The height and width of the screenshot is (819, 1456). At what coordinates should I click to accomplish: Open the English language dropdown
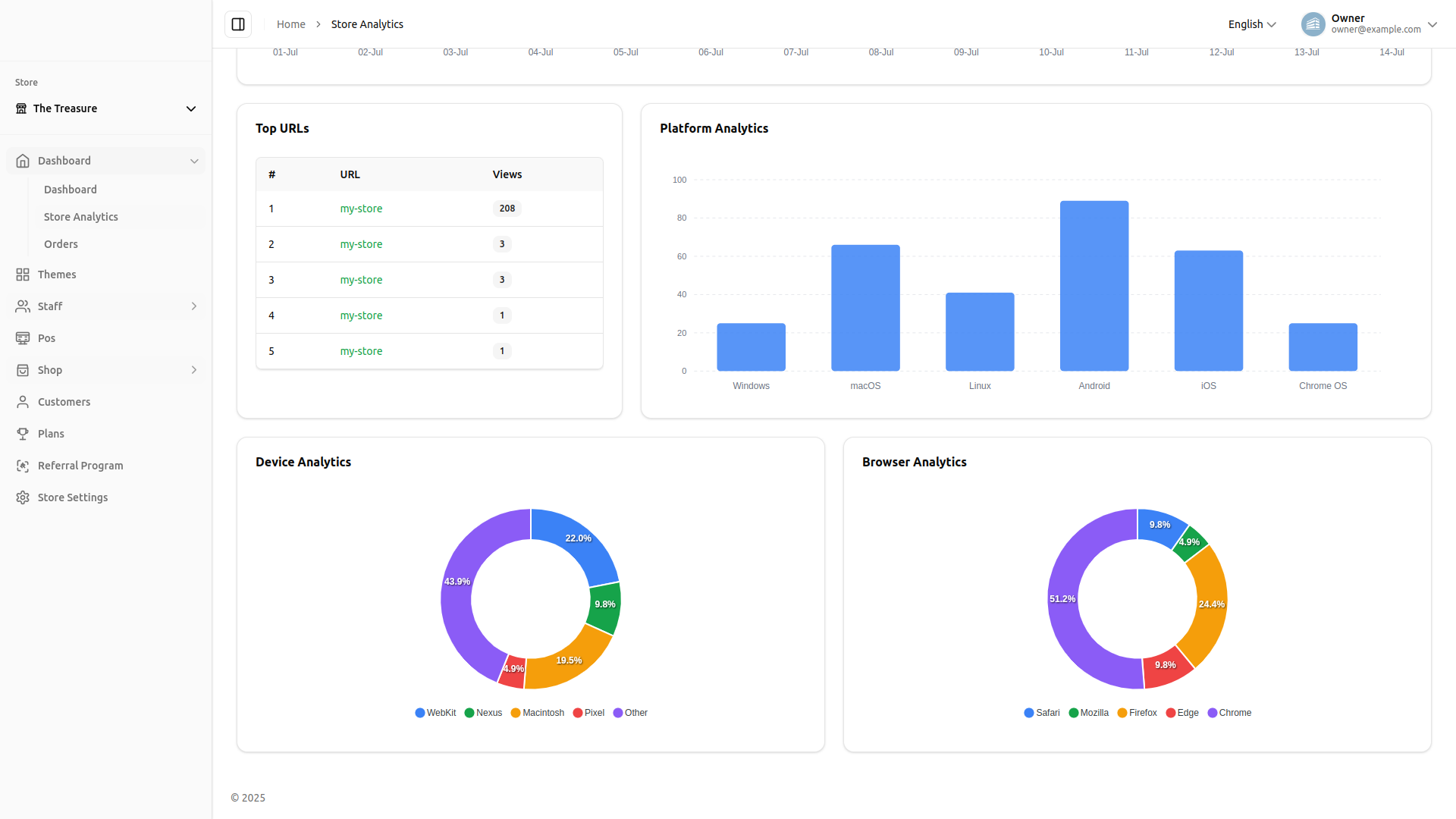(1252, 24)
